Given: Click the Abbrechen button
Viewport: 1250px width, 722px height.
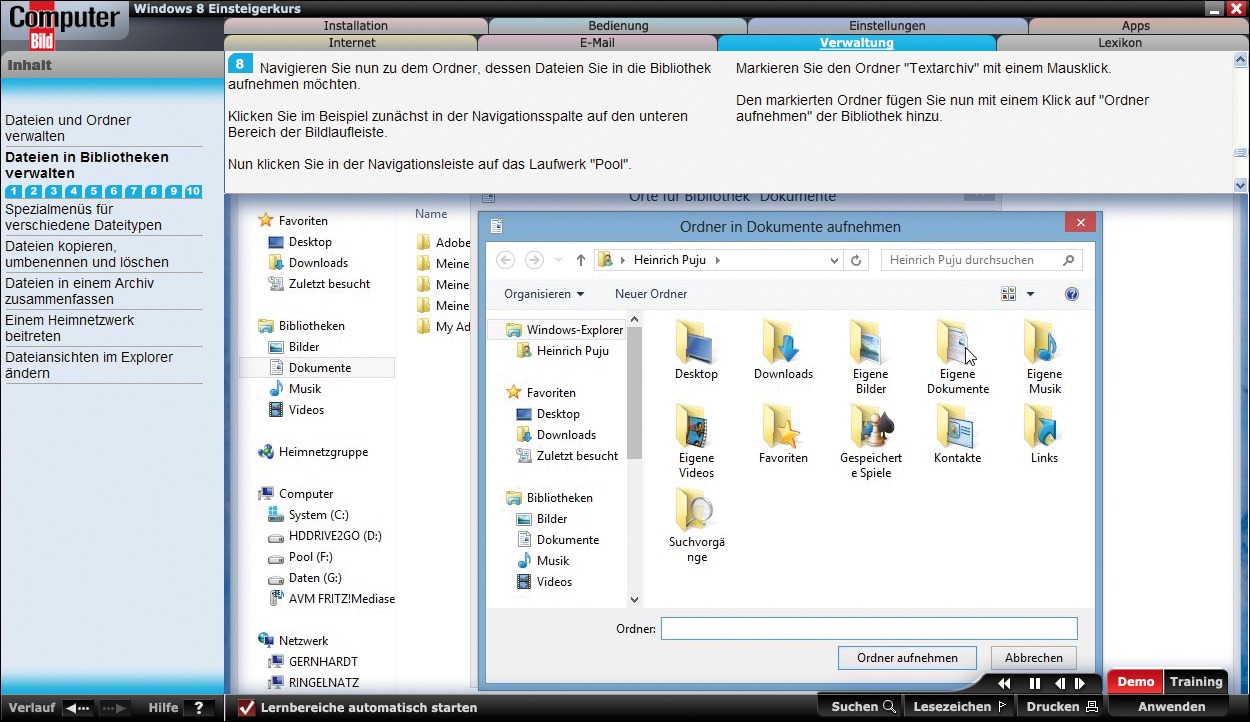Looking at the screenshot, I should coord(1034,658).
